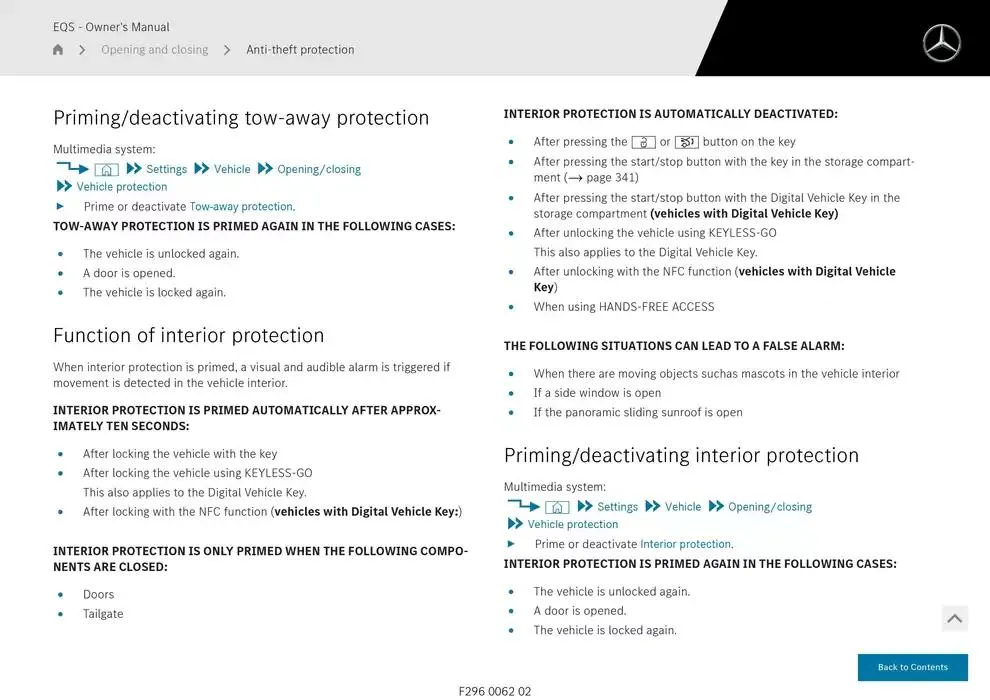Select the 'Anti-theft protection' breadcrumb
The image size is (990, 700).
coord(300,50)
